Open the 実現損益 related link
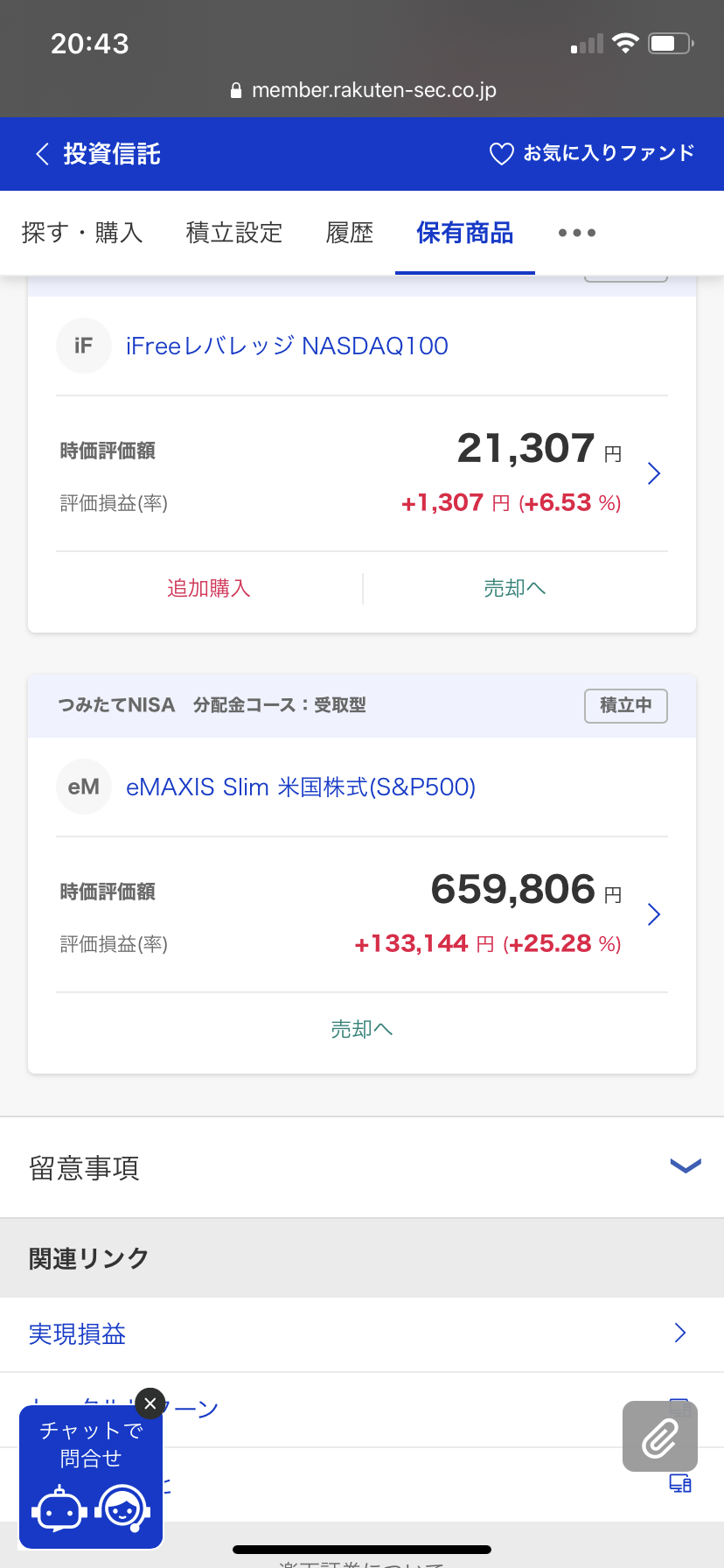The image size is (724, 1568). 78,1333
